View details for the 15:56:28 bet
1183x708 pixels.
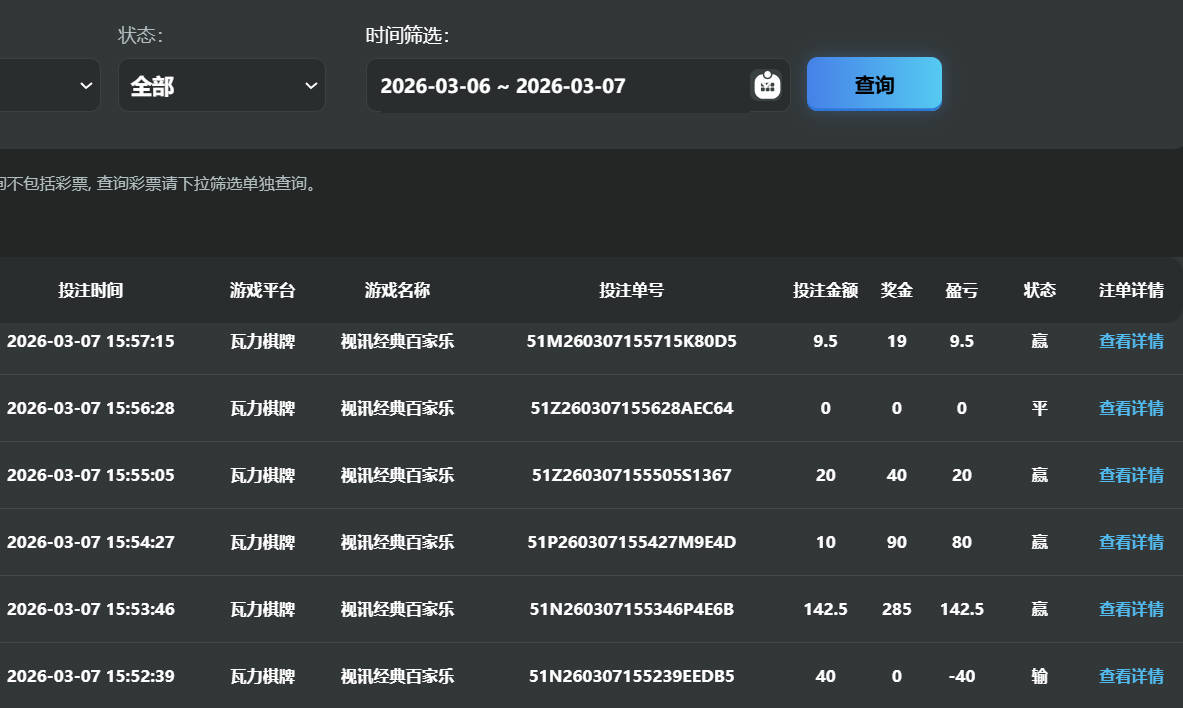coord(1131,408)
